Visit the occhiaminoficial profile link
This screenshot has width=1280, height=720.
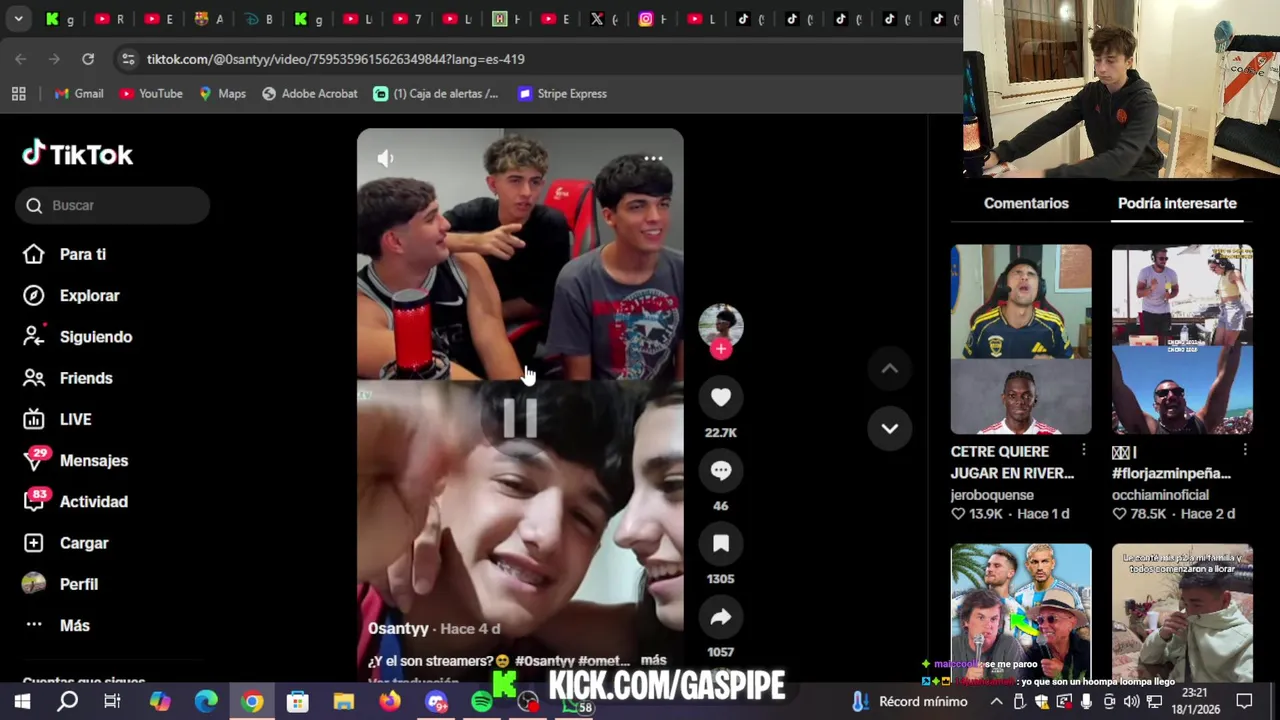(x=1160, y=495)
